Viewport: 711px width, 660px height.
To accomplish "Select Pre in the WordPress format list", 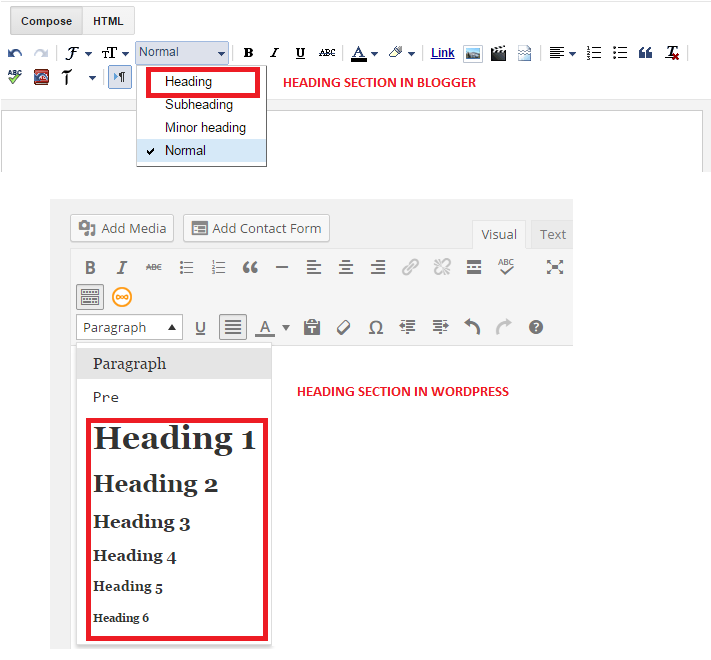I will [x=106, y=398].
